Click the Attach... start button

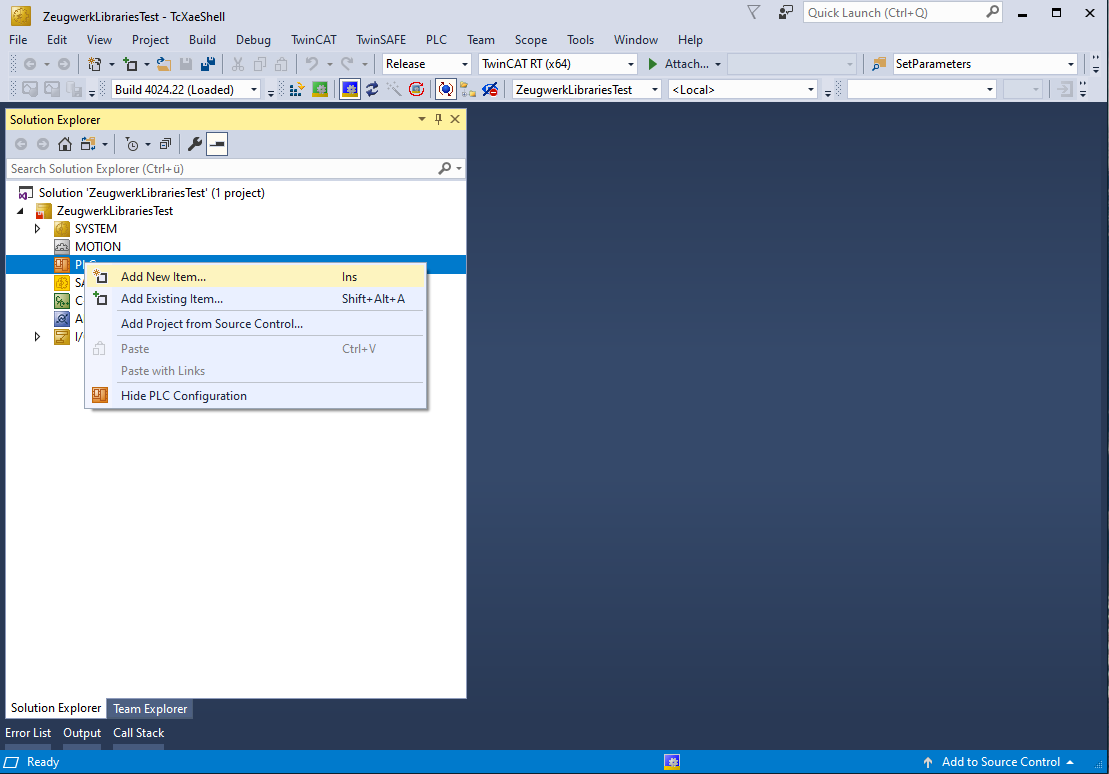[678, 64]
